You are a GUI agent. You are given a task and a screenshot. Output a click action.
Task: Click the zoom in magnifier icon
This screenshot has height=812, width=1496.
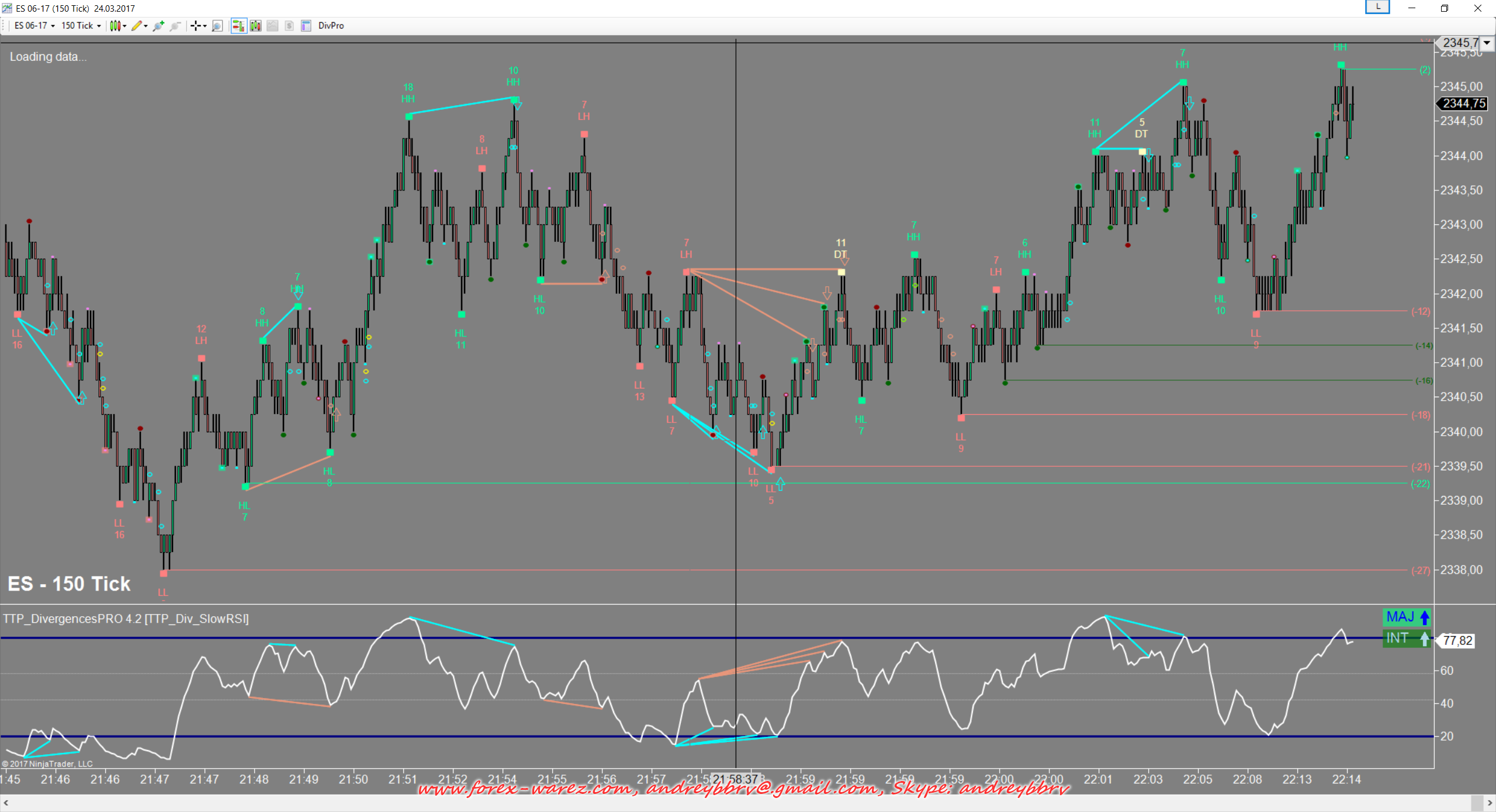pos(158,26)
